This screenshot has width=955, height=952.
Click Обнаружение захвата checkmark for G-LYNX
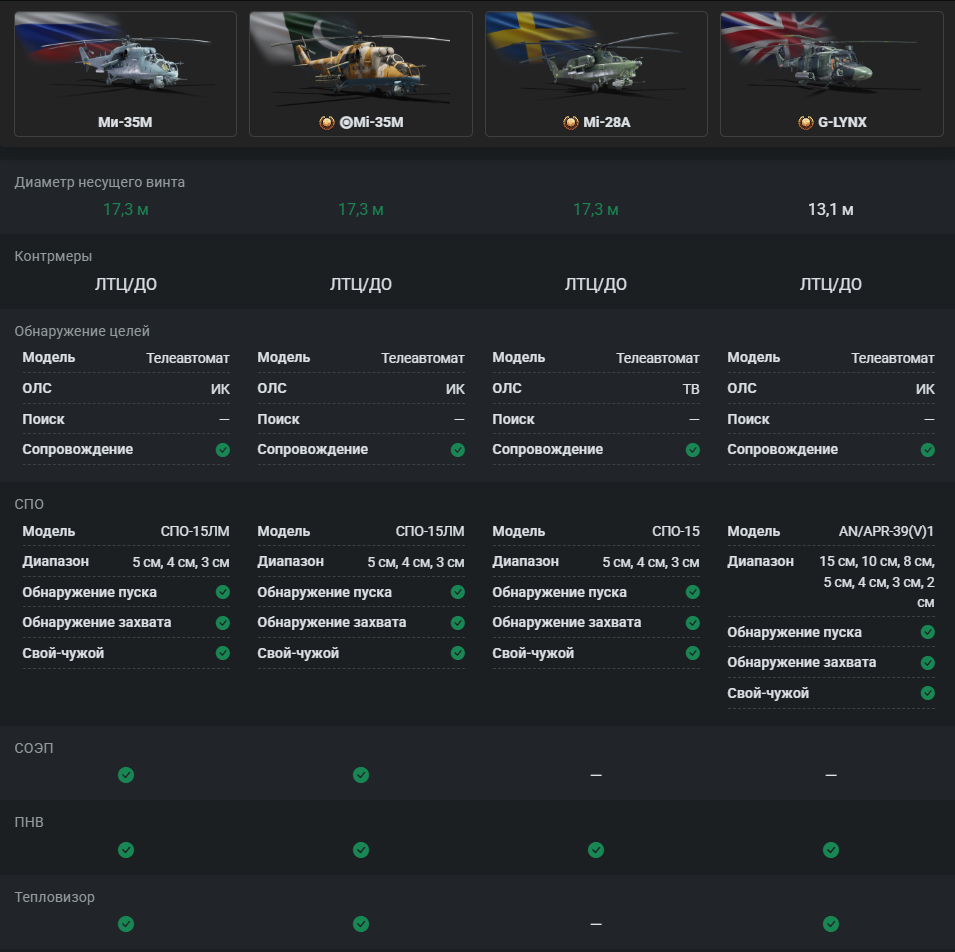coord(928,663)
